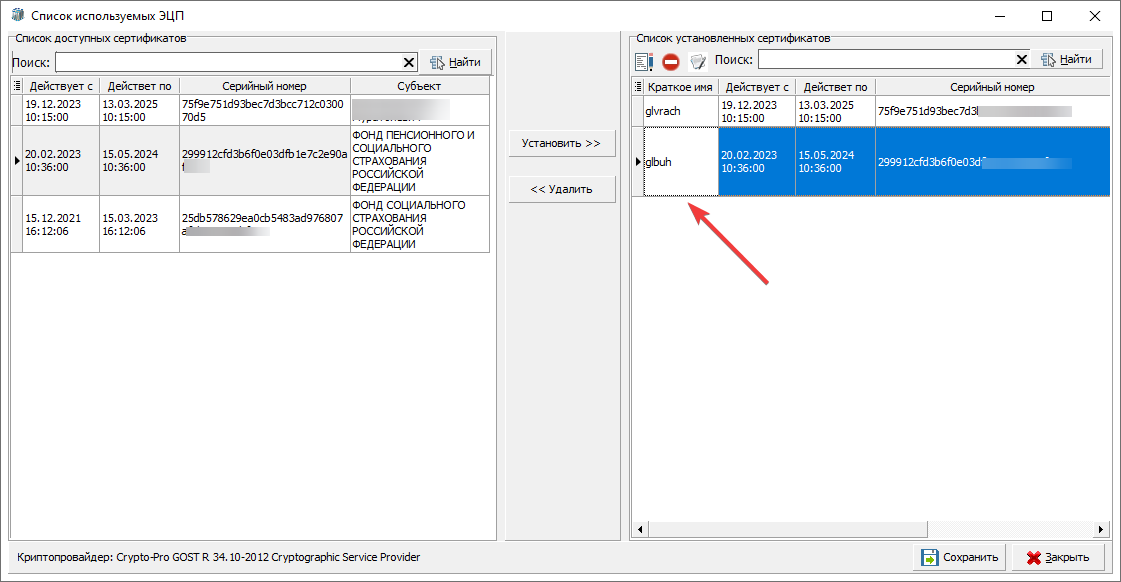
Task: Sort available list by Серийный номер header
Action: click(x=265, y=86)
